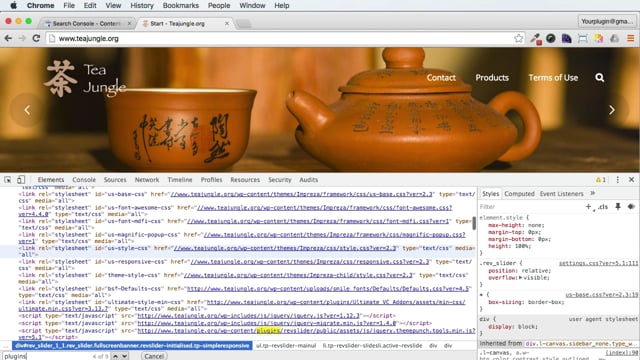
Task: Select the Styles sidebar tab
Action: pyautogui.click(x=490, y=194)
